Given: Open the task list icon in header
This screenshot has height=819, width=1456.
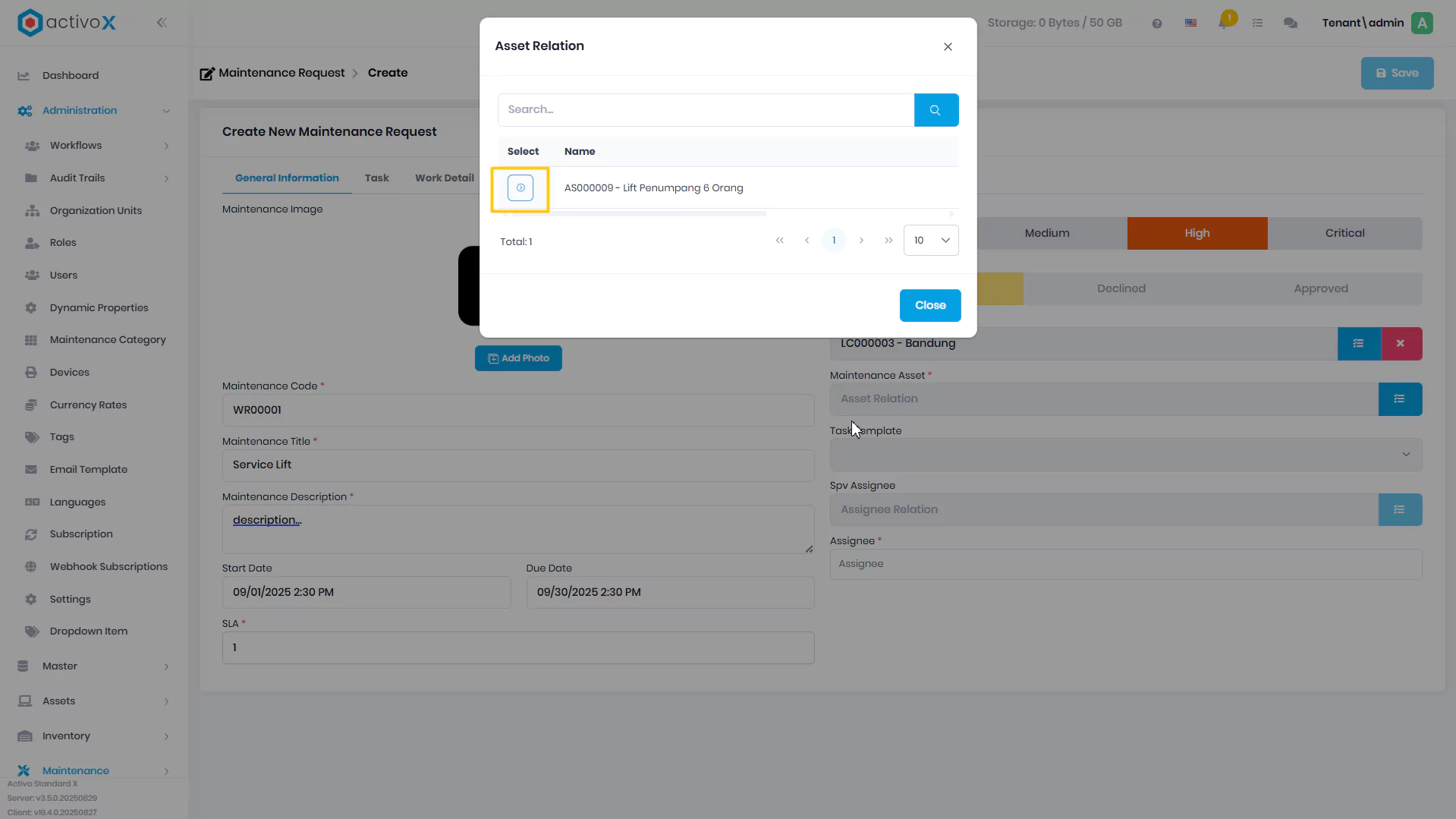Looking at the screenshot, I should (x=1257, y=24).
